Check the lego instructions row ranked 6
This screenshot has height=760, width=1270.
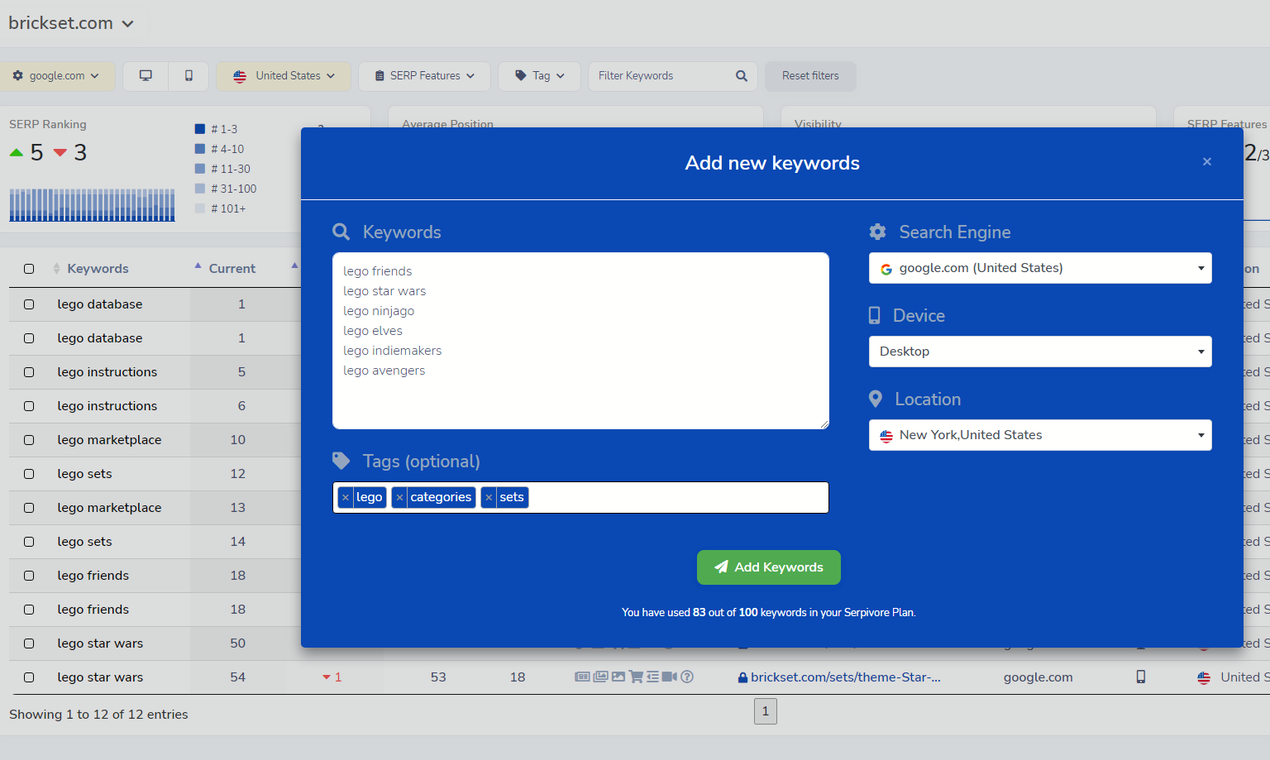pyautogui.click(x=29, y=406)
